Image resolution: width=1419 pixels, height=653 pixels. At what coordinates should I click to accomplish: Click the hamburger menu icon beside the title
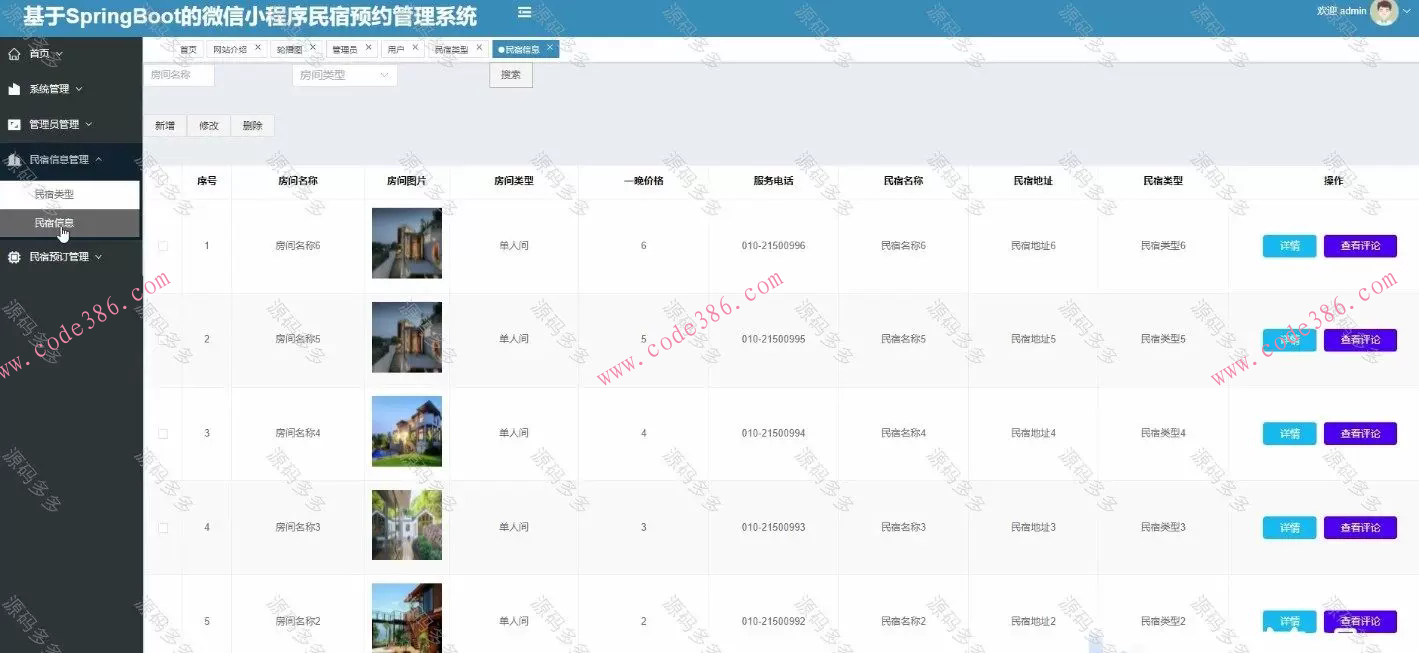523,13
